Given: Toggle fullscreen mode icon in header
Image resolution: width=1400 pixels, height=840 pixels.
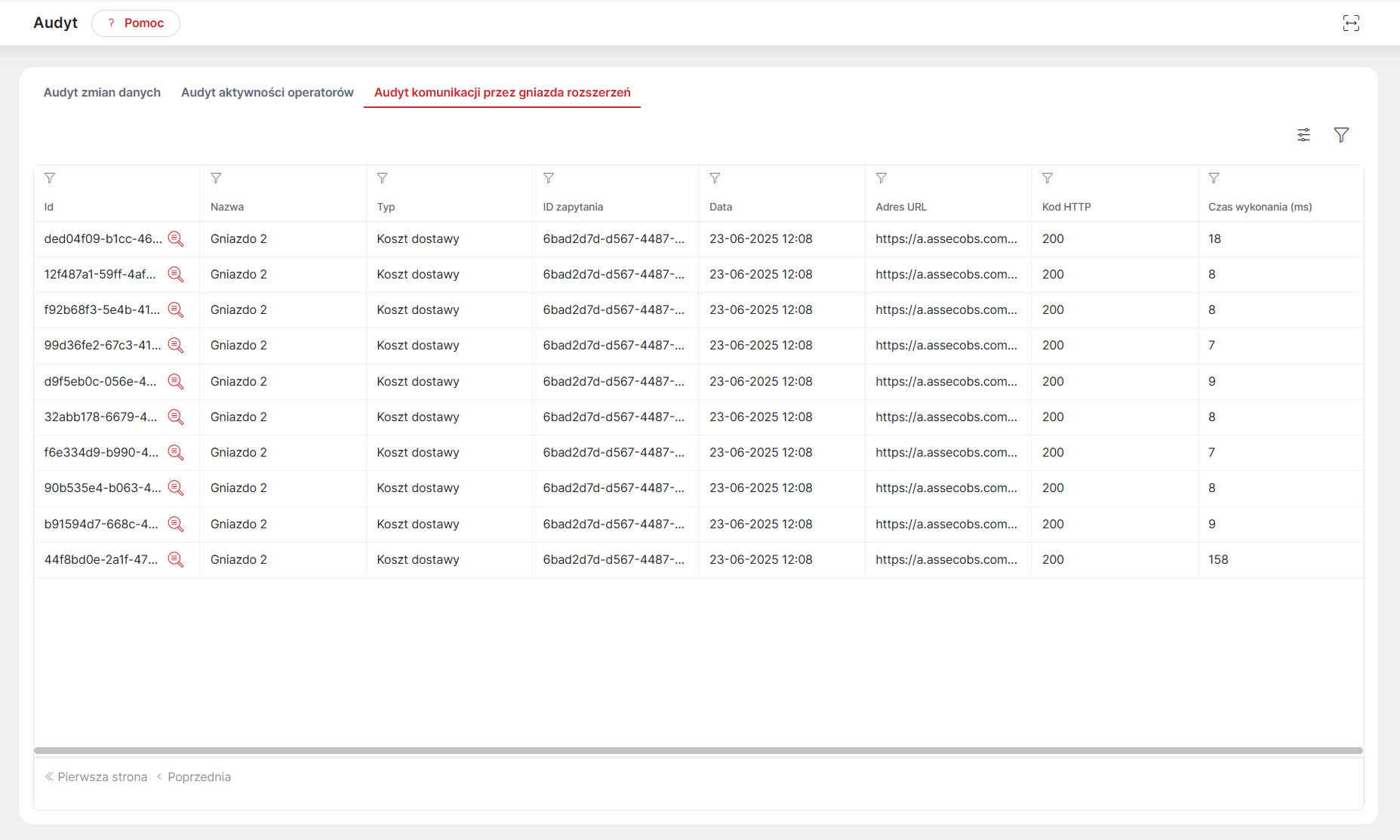Looking at the screenshot, I should (1351, 23).
